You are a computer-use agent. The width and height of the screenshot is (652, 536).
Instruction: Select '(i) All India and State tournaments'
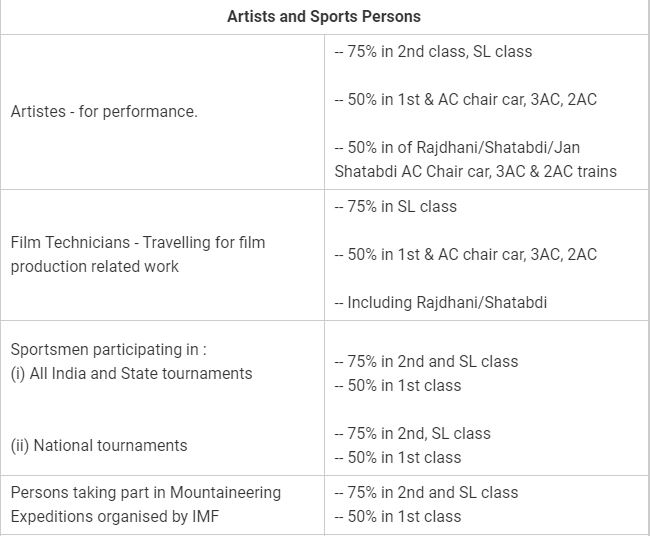131,373
